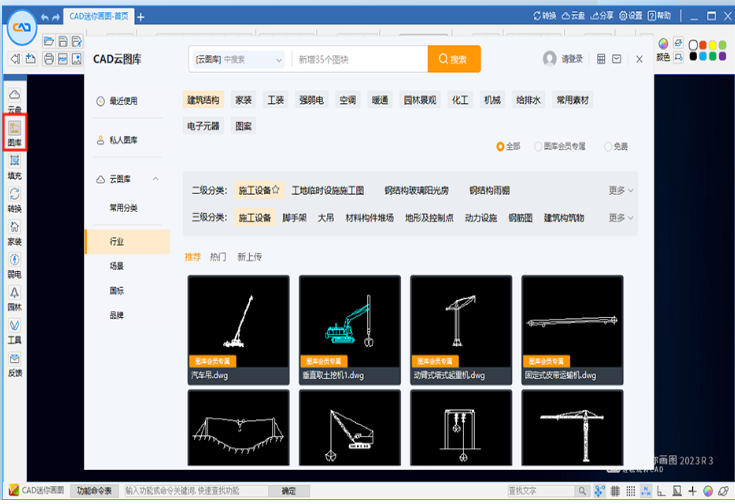735x504 pixels.
Task: Open the [云图库] search scope dropdown
Action: pos(238,60)
